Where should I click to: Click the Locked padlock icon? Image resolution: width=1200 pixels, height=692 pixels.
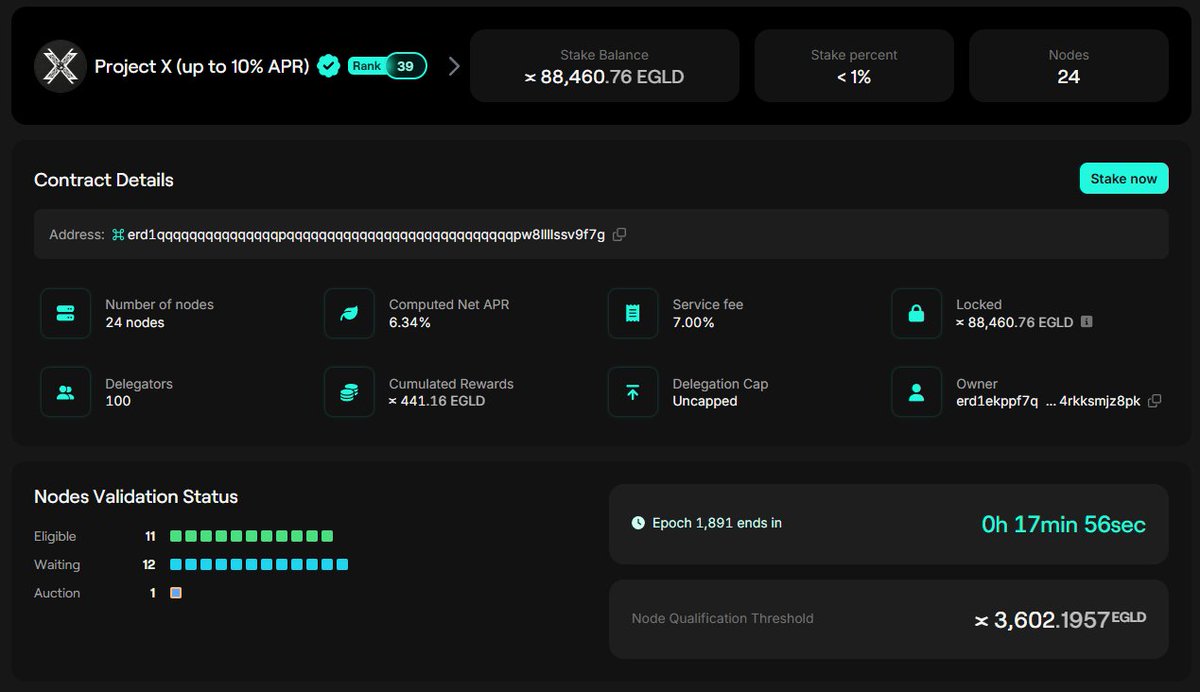[916, 313]
